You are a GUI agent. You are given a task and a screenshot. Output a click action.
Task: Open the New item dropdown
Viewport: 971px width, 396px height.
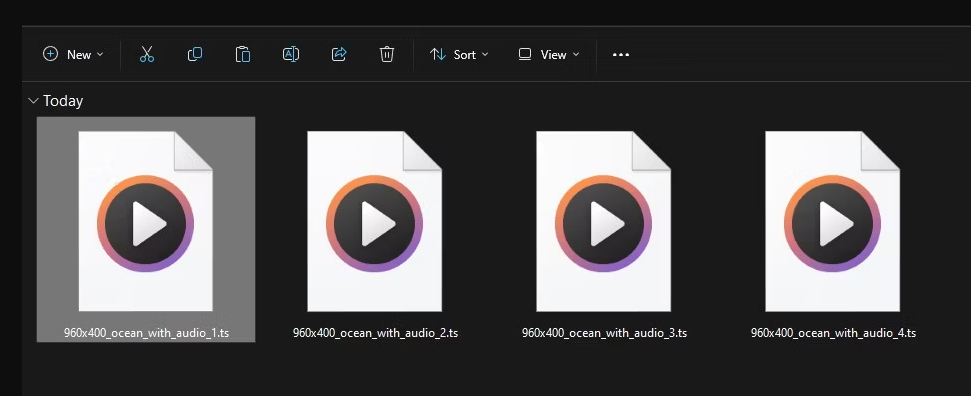point(73,55)
